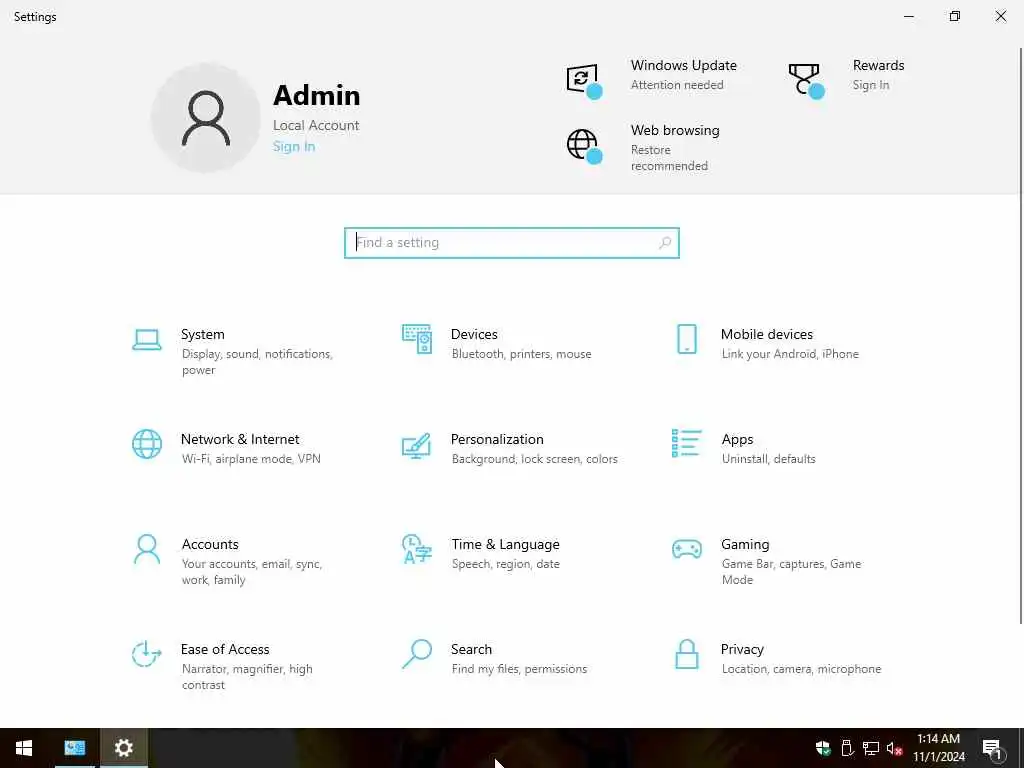Click the Sign in link under Local Account

coord(294,146)
